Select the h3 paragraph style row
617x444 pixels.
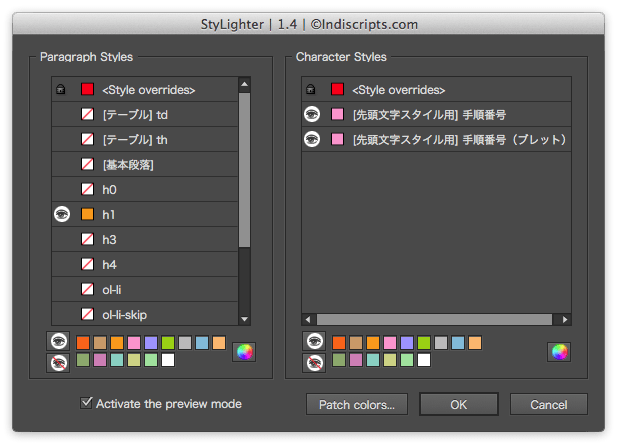tap(145, 239)
